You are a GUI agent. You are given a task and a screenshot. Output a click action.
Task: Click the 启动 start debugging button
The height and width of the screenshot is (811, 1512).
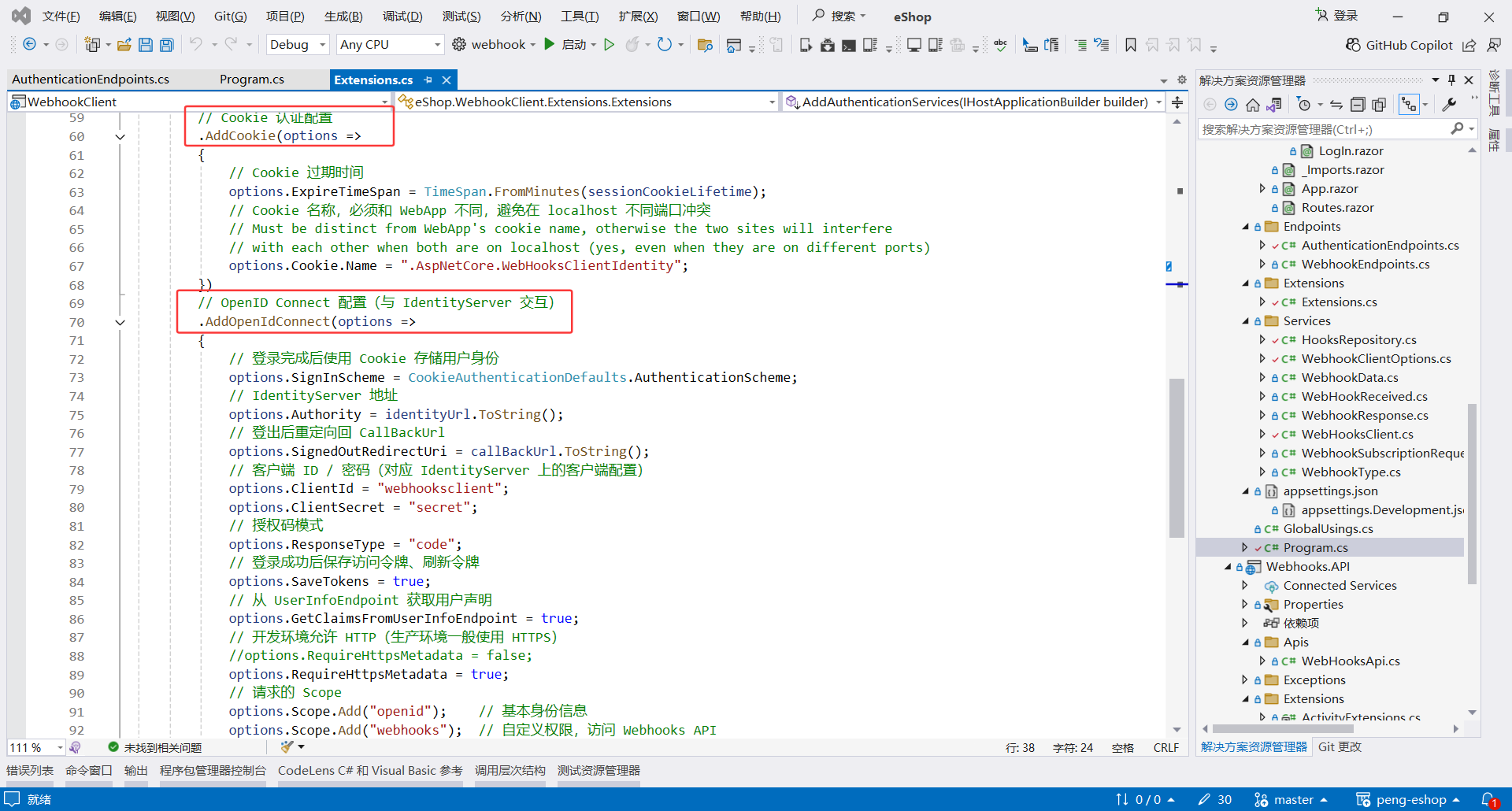tap(569, 45)
